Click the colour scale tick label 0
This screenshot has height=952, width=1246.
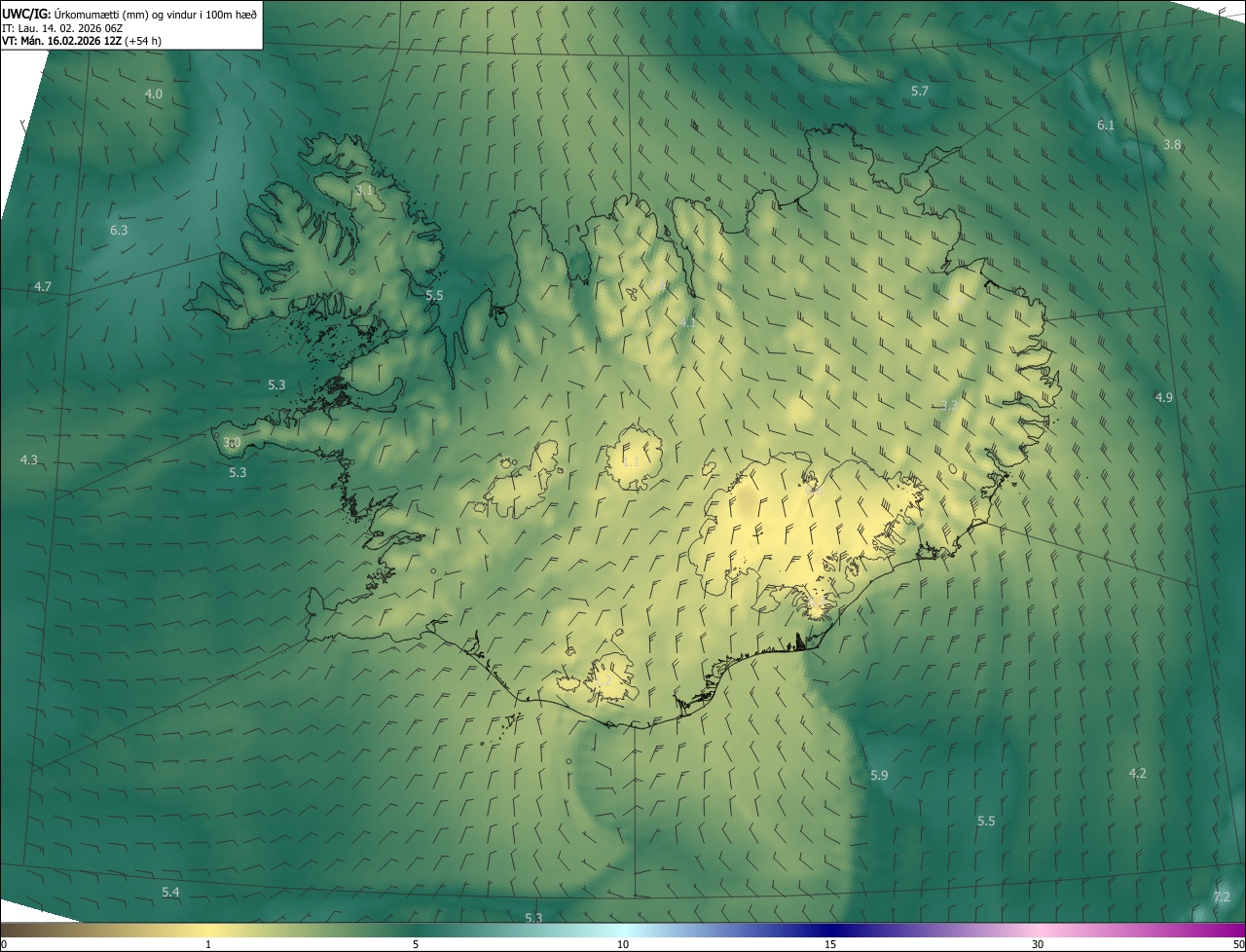(4, 944)
